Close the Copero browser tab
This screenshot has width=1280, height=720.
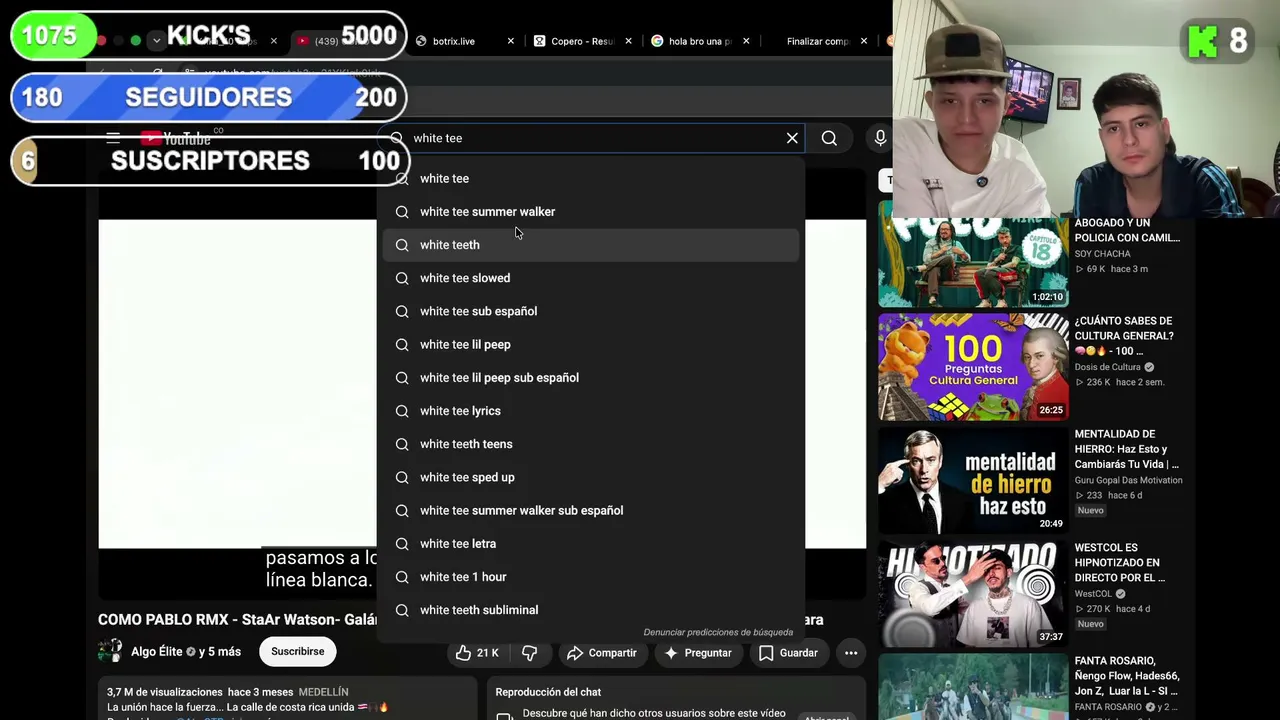click(629, 41)
